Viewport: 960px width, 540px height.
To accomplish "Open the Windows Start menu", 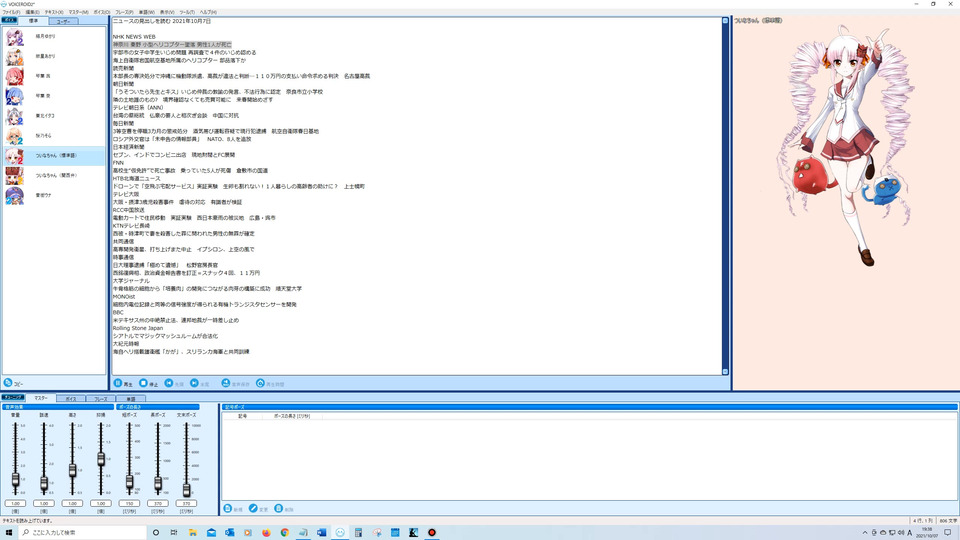I will [x=9, y=533].
